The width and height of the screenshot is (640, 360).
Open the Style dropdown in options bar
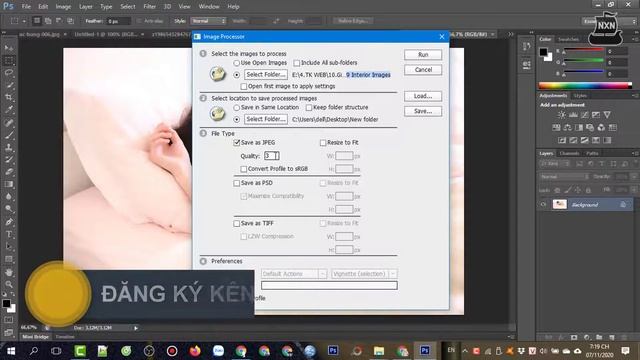click(209, 21)
